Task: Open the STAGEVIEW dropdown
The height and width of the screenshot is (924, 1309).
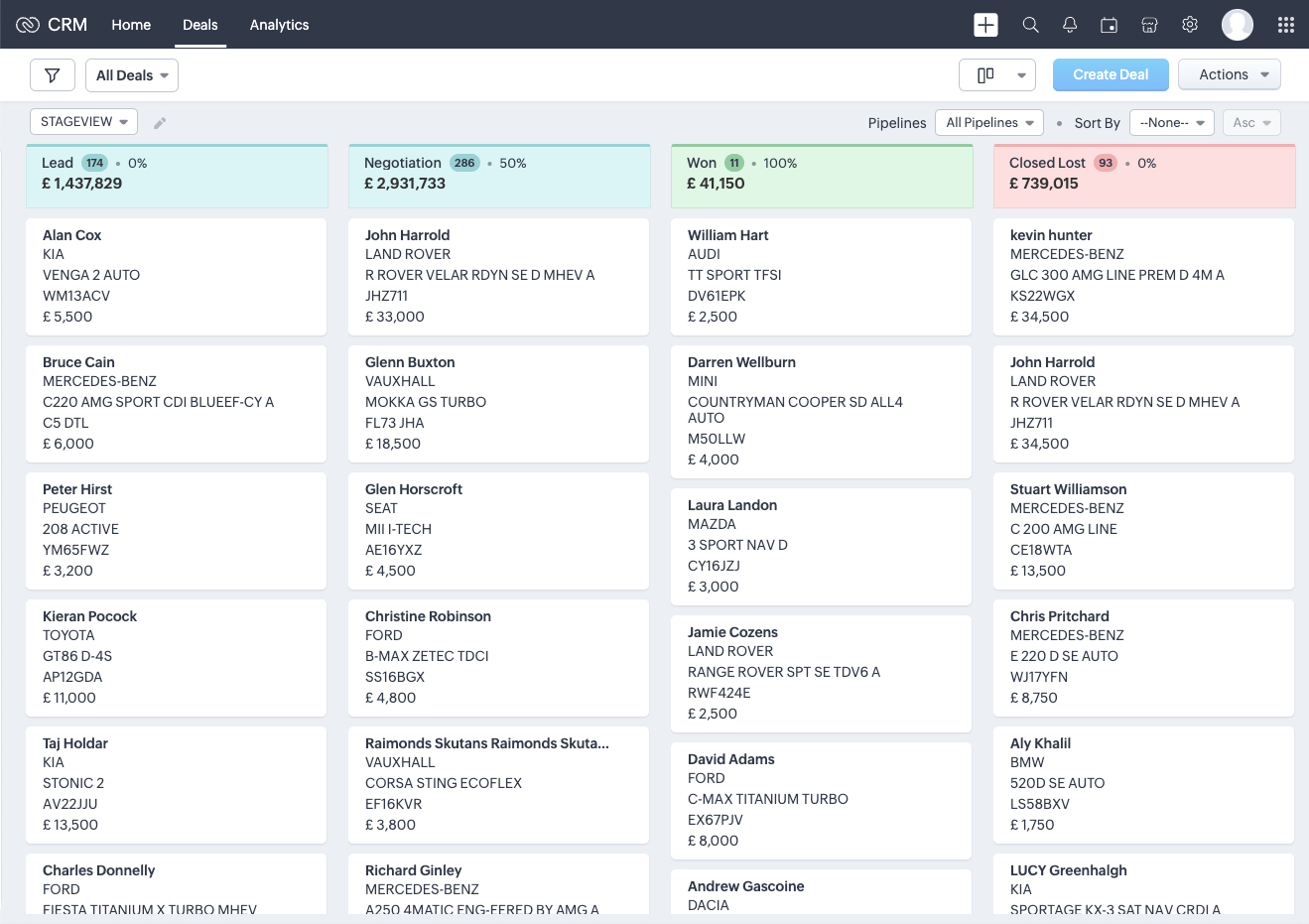Action: click(x=83, y=122)
